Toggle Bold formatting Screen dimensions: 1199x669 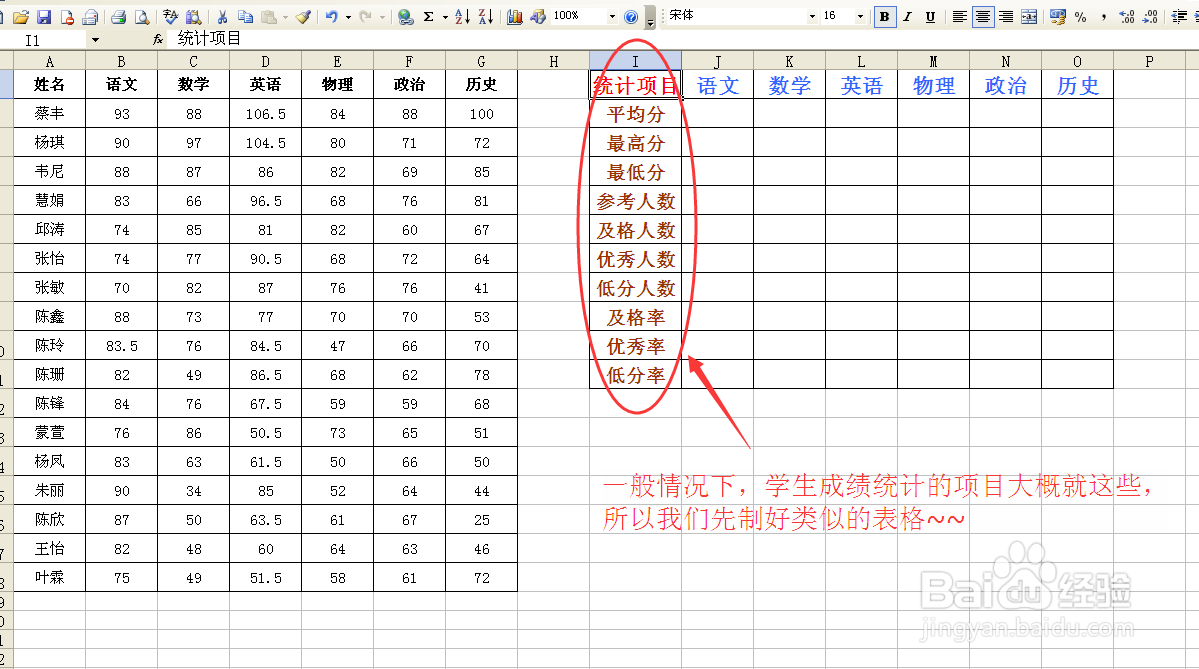pyautogui.click(x=883, y=16)
